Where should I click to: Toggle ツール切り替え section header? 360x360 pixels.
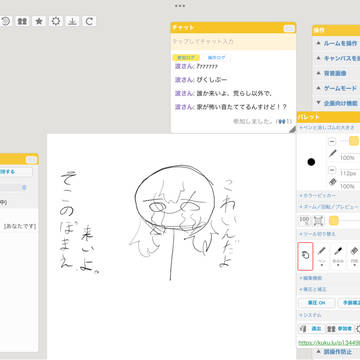coord(328,234)
